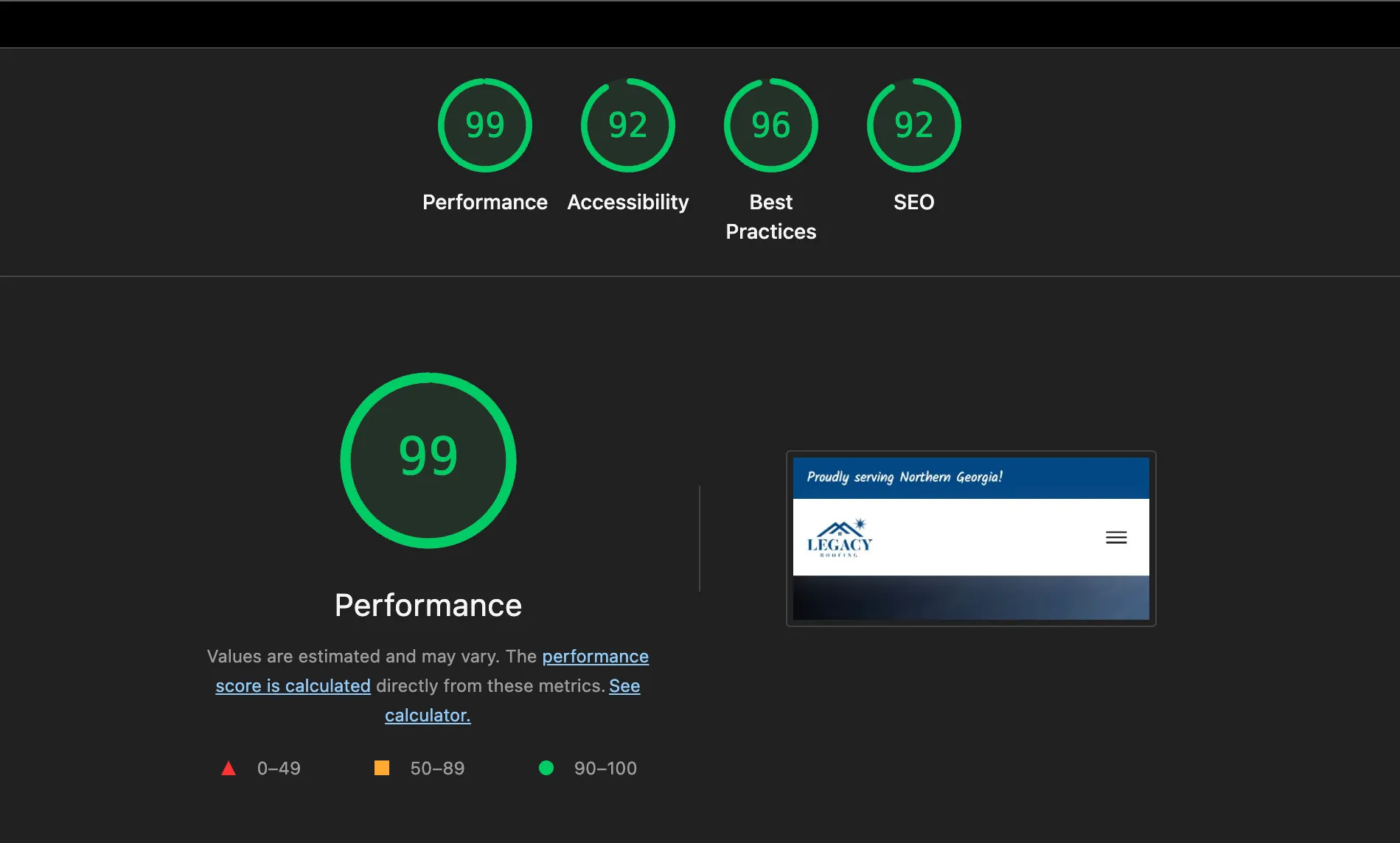1400x843 pixels.
Task: Click the Accessibility label under its gauge
Action: click(x=627, y=202)
